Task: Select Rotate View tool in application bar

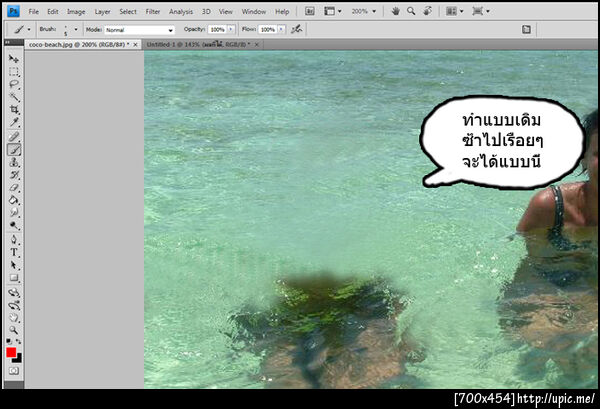Action: [x=427, y=11]
